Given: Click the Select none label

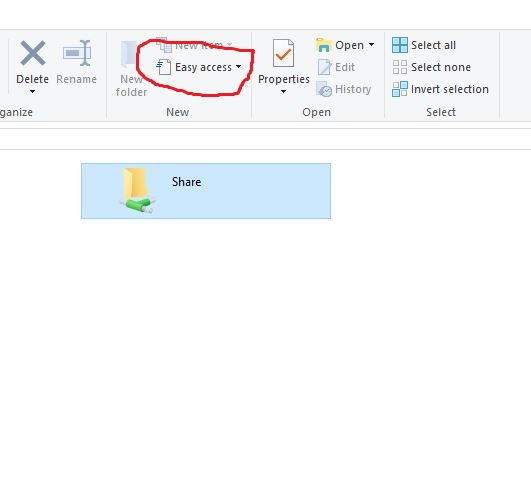Looking at the screenshot, I should point(441,67).
